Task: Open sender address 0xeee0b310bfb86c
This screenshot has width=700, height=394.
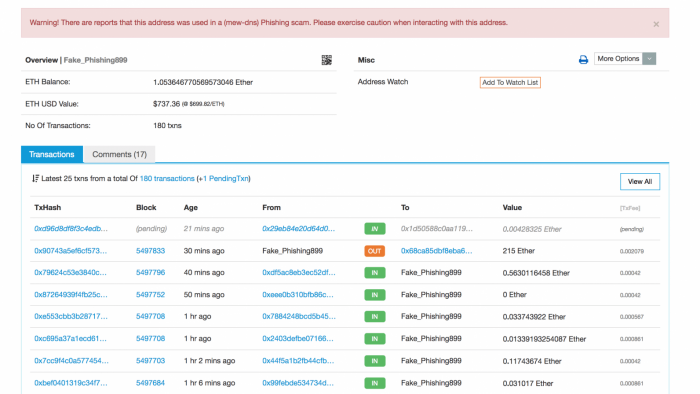Action: [x=298, y=294]
